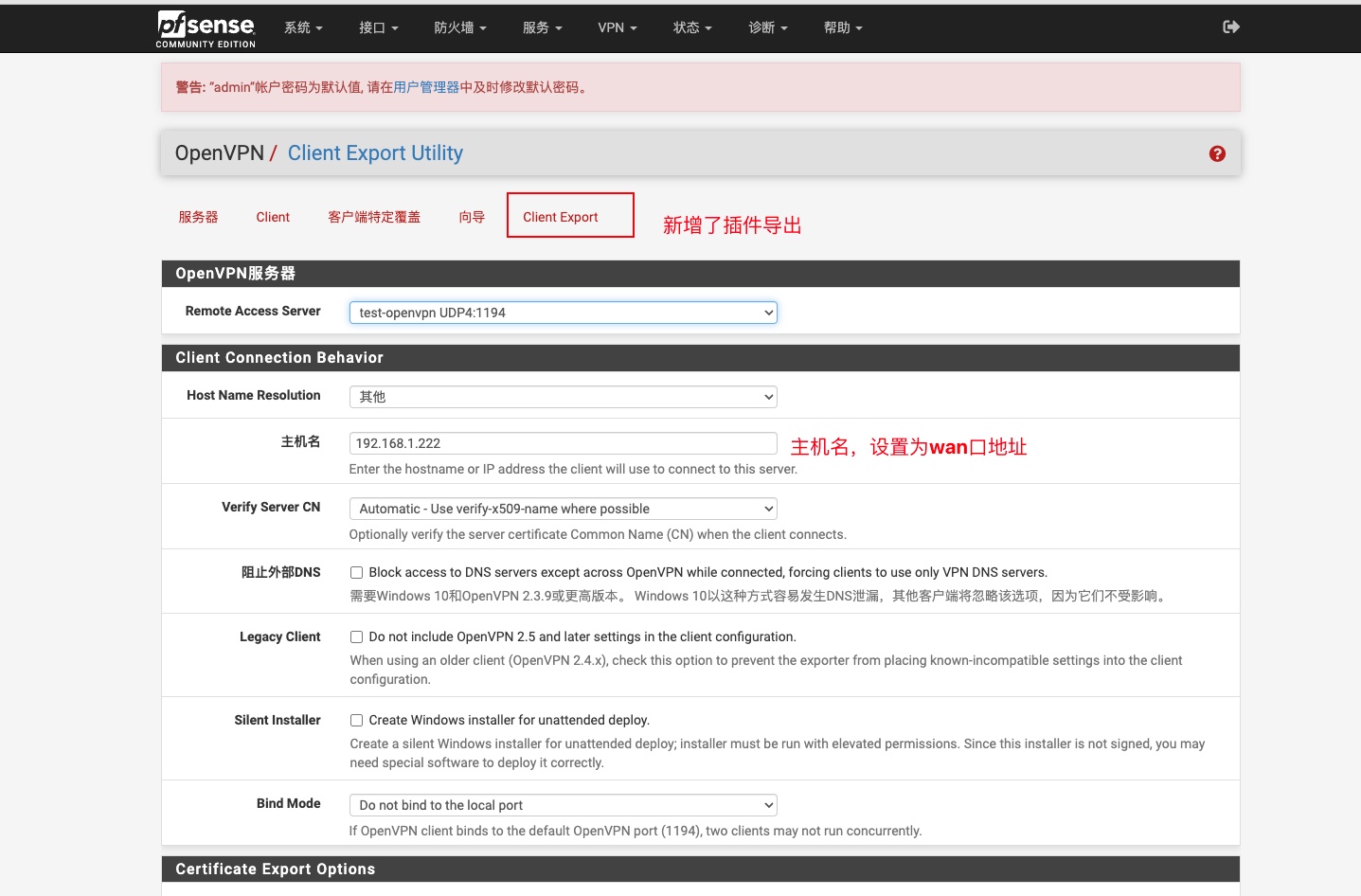Open the Verify Server CN dropdown

564,509
